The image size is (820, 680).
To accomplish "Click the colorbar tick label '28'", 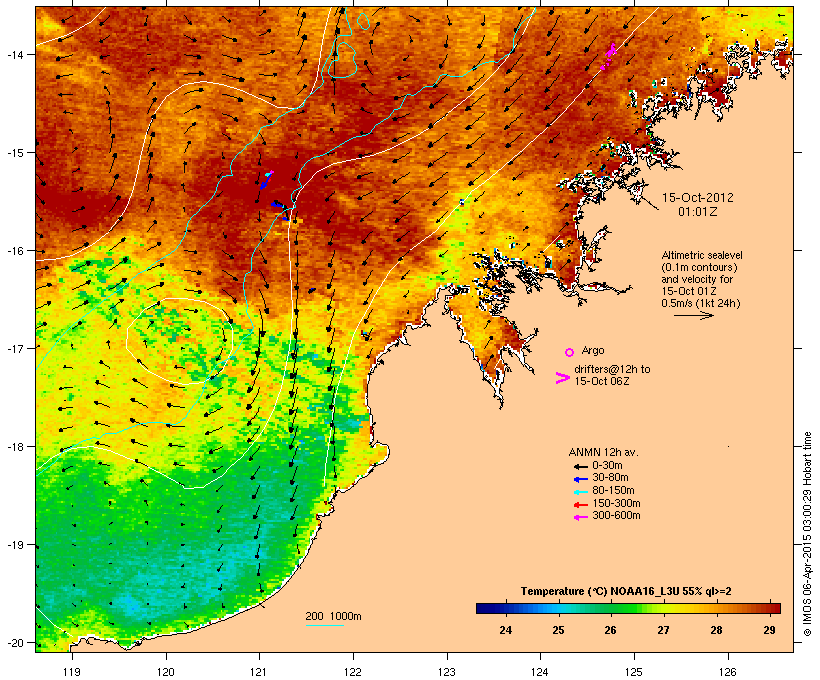I will 716,630.
